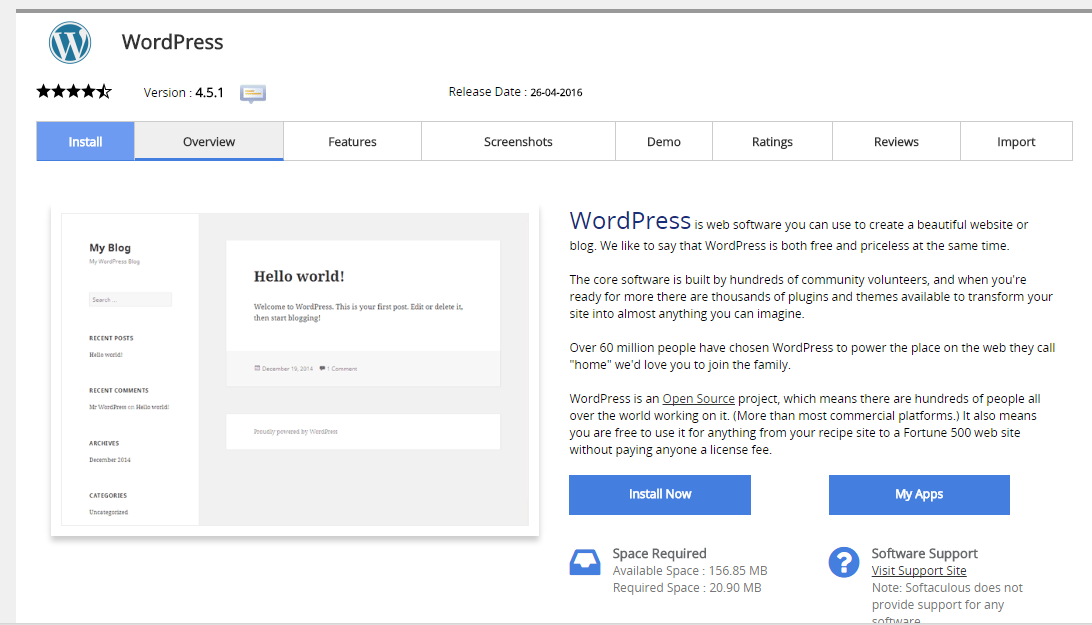Open the Features tab
Image resolution: width=1092 pixels, height=625 pixels.
point(352,141)
